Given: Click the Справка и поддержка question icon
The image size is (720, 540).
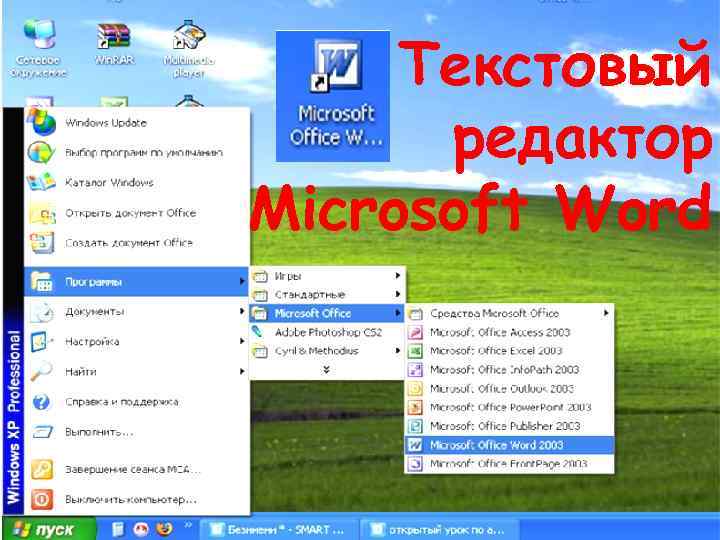Looking at the screenshot, I should pos(41,402).
